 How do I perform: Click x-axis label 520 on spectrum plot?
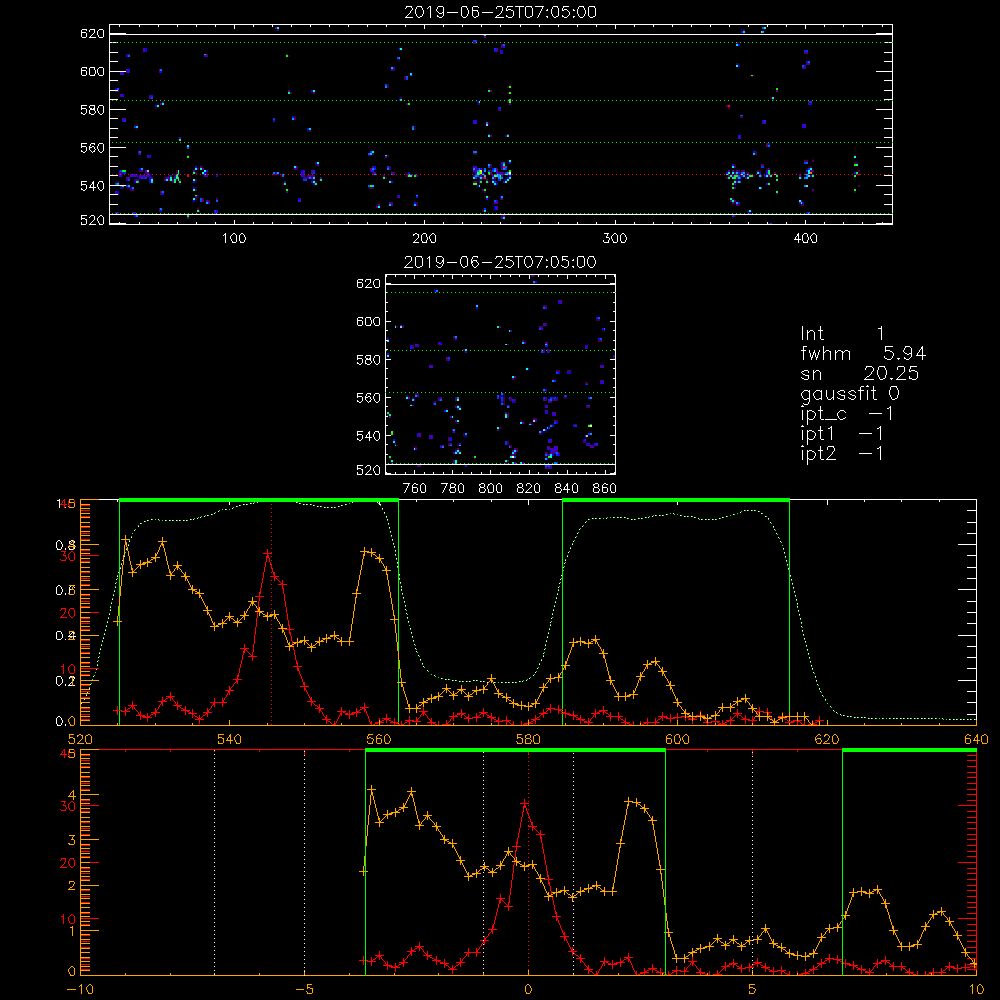[x=80, y=739]
